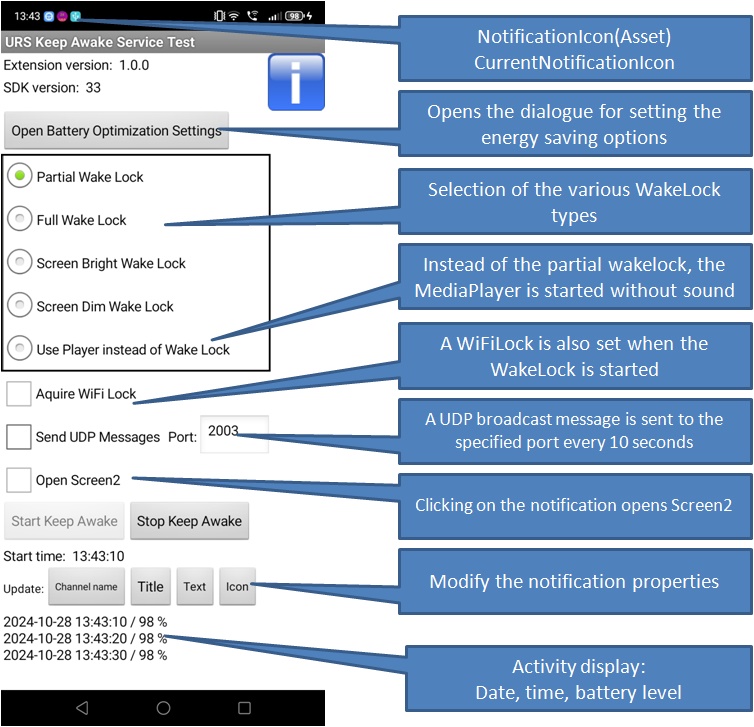The width and height of the screenshot is (754, 727).
Task: Select Use Player instead of Wake Lock
Action: tap(19, 349)
